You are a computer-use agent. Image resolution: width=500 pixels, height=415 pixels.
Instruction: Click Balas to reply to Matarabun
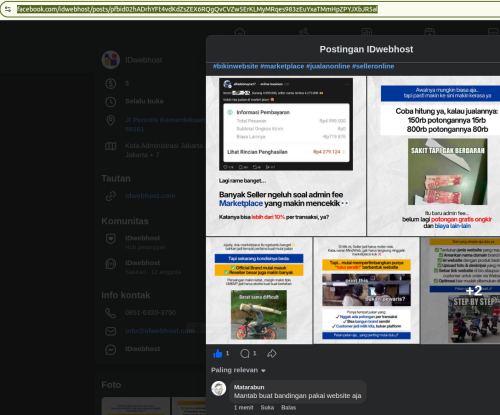tap(288, 407)
